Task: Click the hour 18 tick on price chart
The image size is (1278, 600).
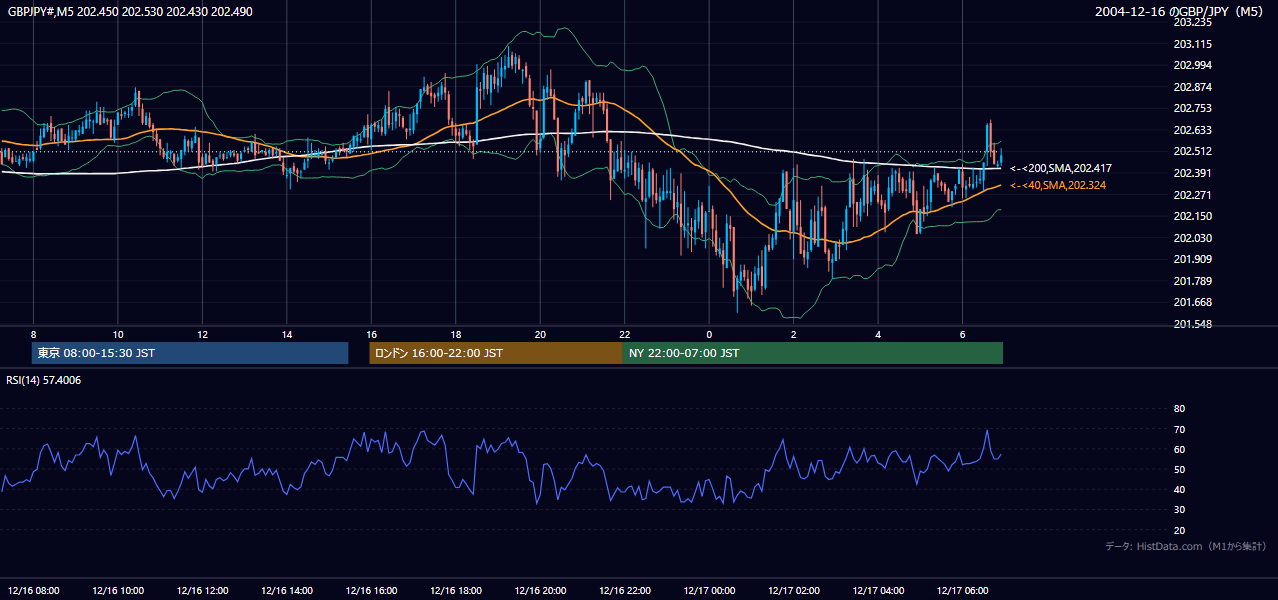Action: [456, 334]
